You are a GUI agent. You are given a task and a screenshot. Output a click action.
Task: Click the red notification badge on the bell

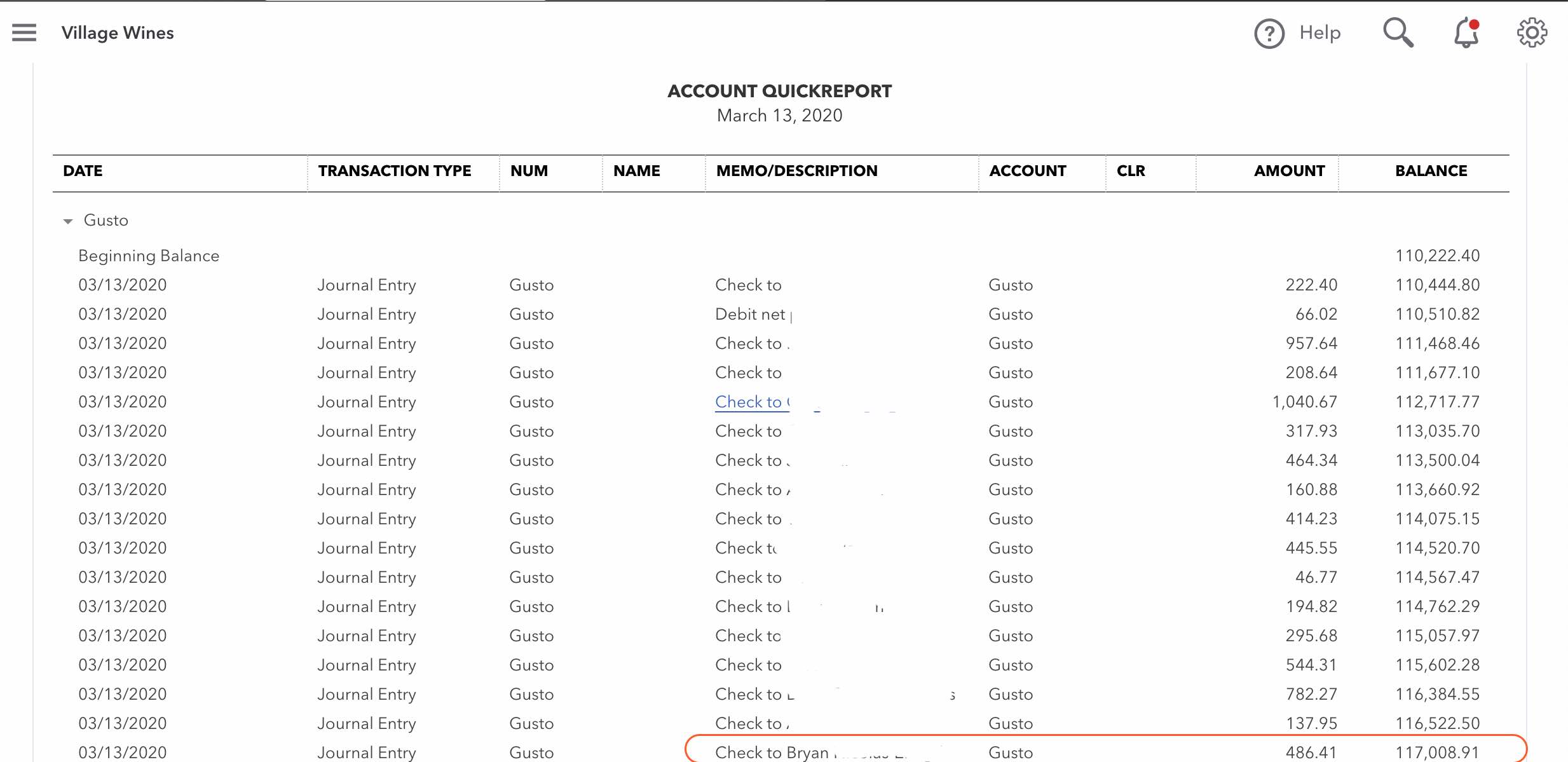[1475, 25]
